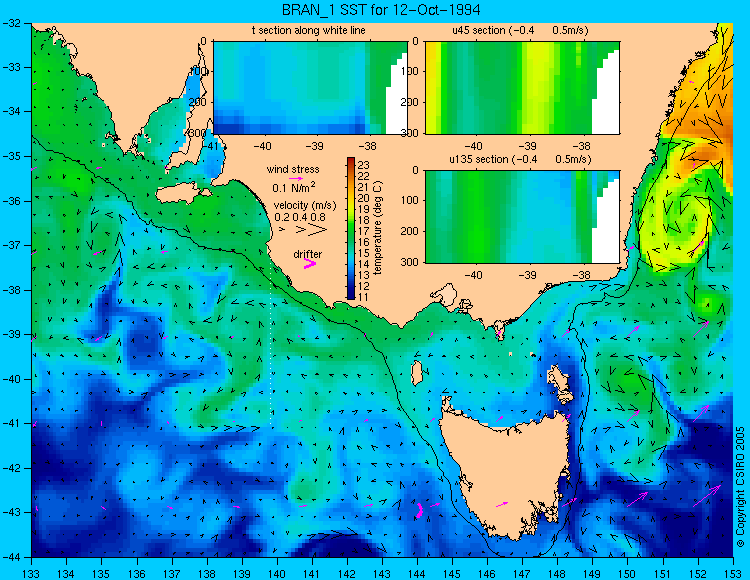Click the magenta wind stress legend arrow

296,178
